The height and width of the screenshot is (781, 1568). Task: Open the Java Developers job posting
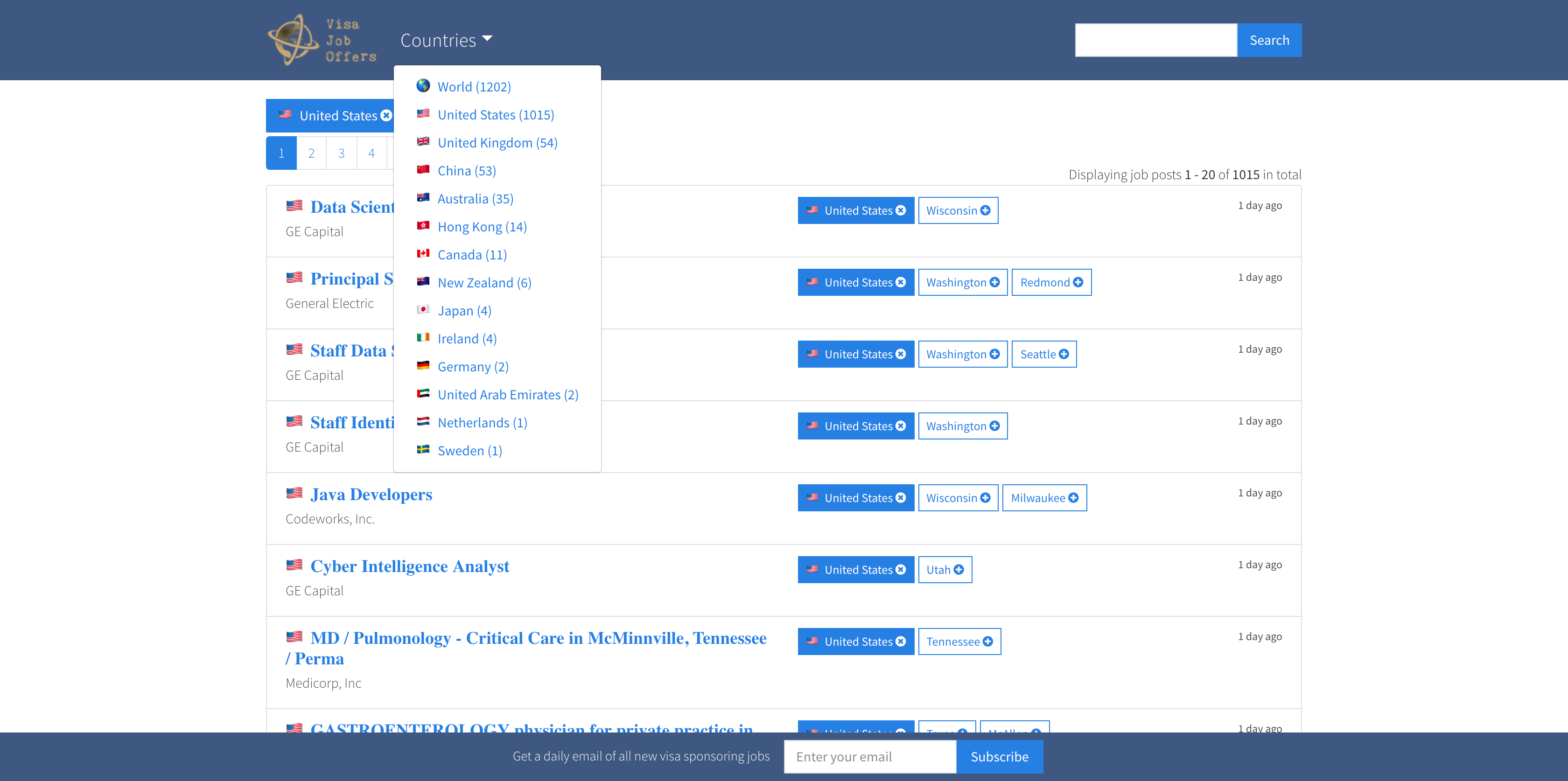pyautogui.click(x=372, y=494)
